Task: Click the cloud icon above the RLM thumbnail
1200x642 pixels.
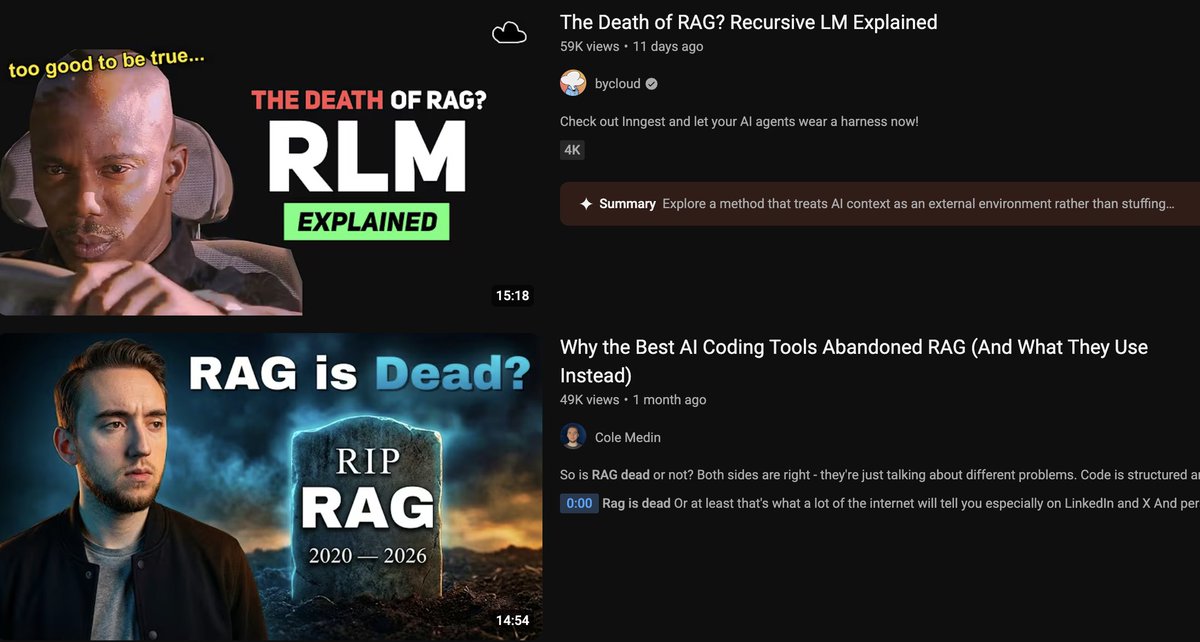Action: (x=509, y=33)
